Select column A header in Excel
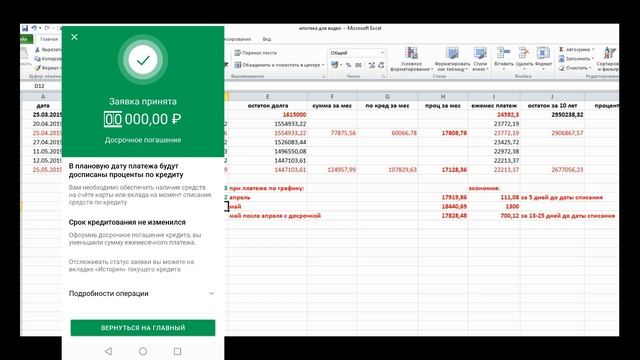Image resolution: width=640 pixels, height=360 pixels. (x=43, y=97)
